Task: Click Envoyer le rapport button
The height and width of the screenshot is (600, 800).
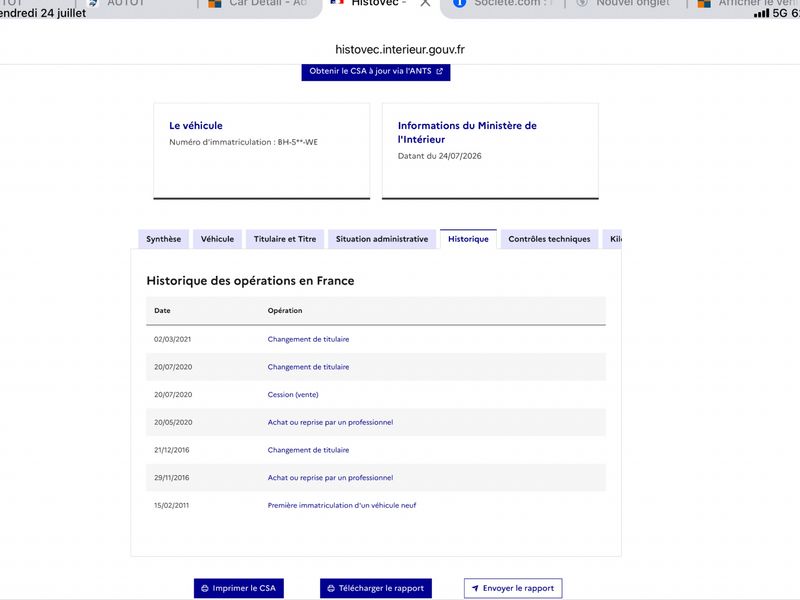Action: coord(513,588)
